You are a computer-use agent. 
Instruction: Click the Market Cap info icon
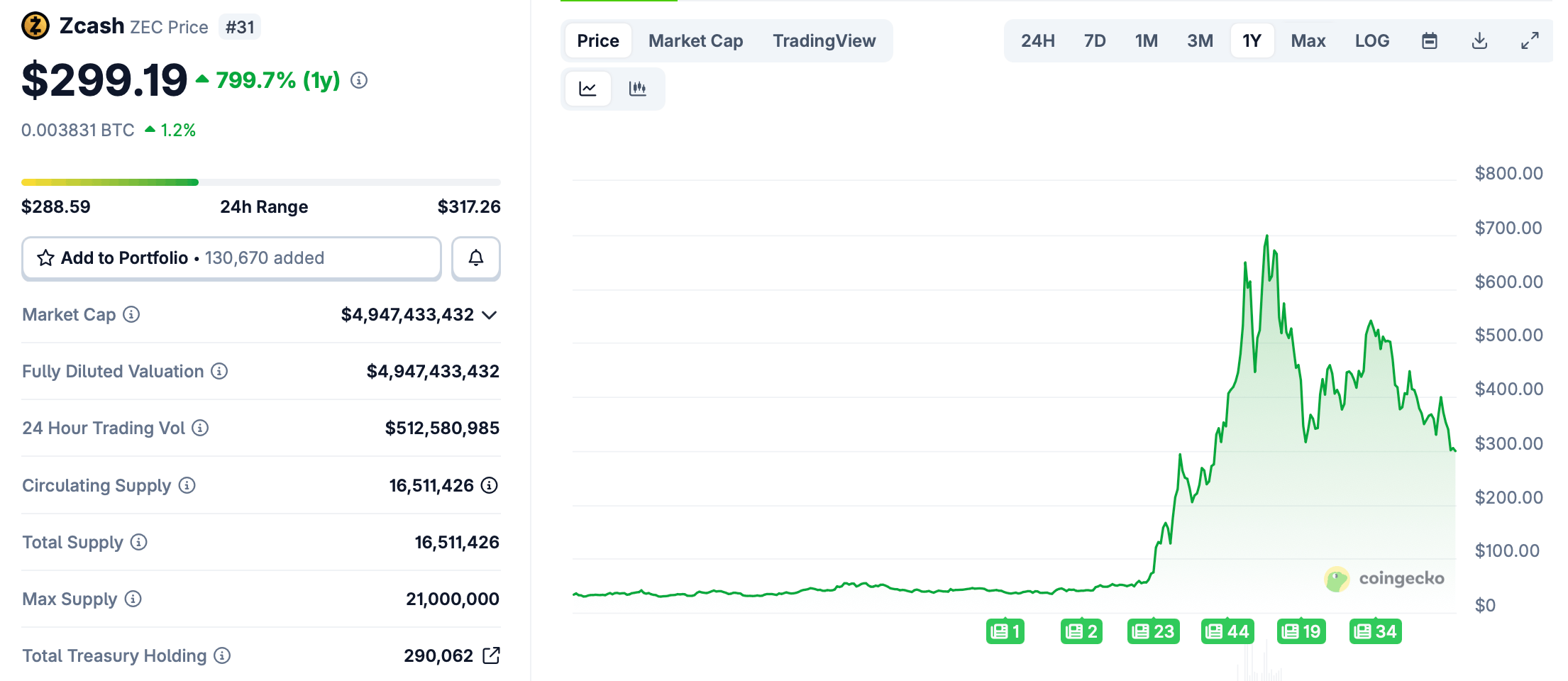131,314
